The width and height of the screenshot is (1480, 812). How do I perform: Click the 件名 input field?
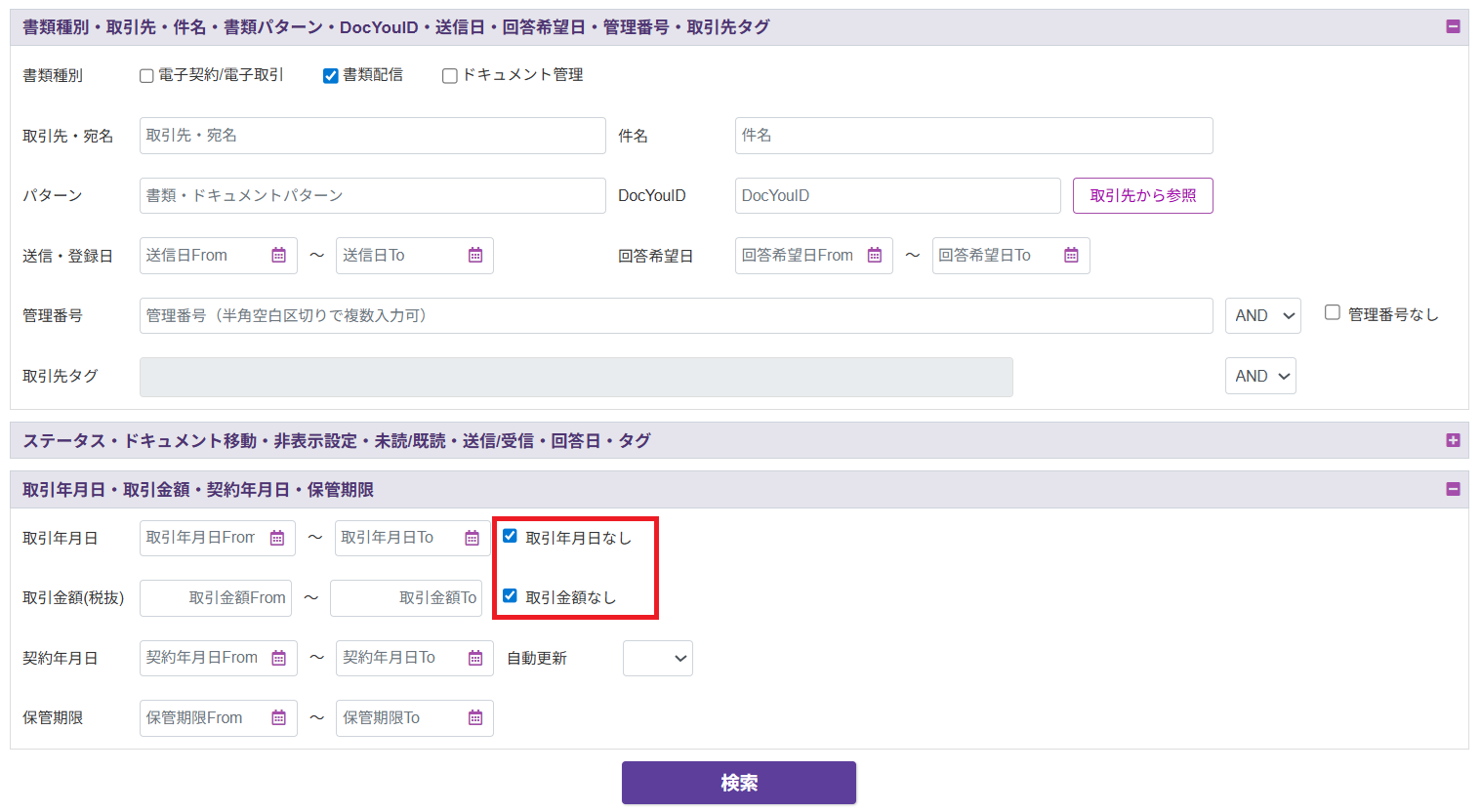pos(973,136)
